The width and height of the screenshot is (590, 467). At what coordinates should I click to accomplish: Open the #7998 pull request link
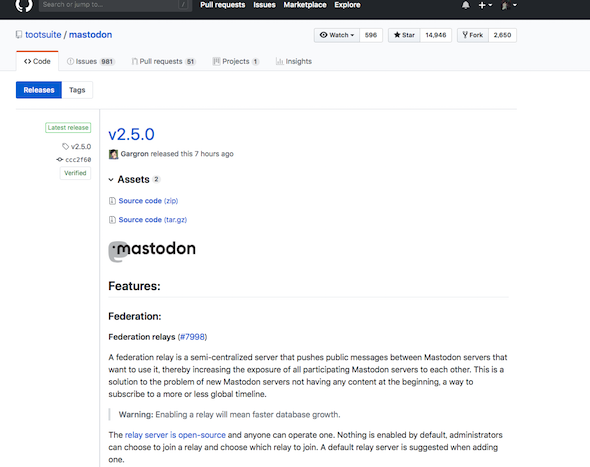(x=192, y=337)
